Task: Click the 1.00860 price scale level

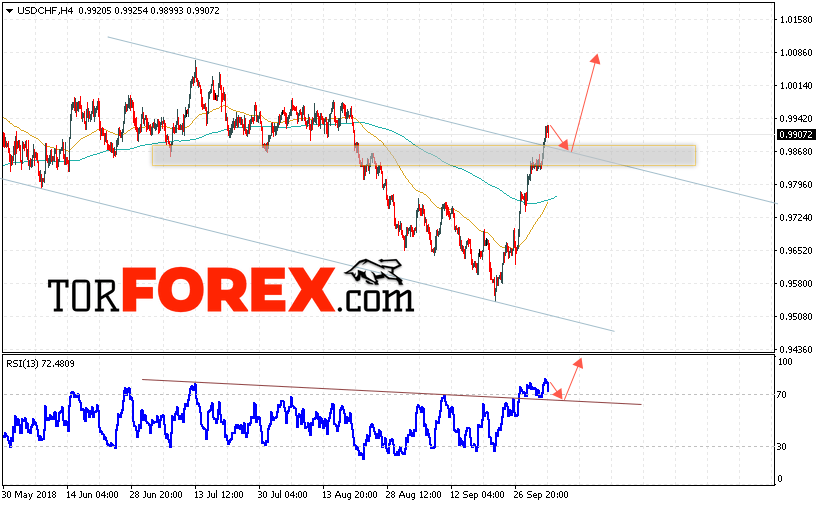Action: [796, 53]
